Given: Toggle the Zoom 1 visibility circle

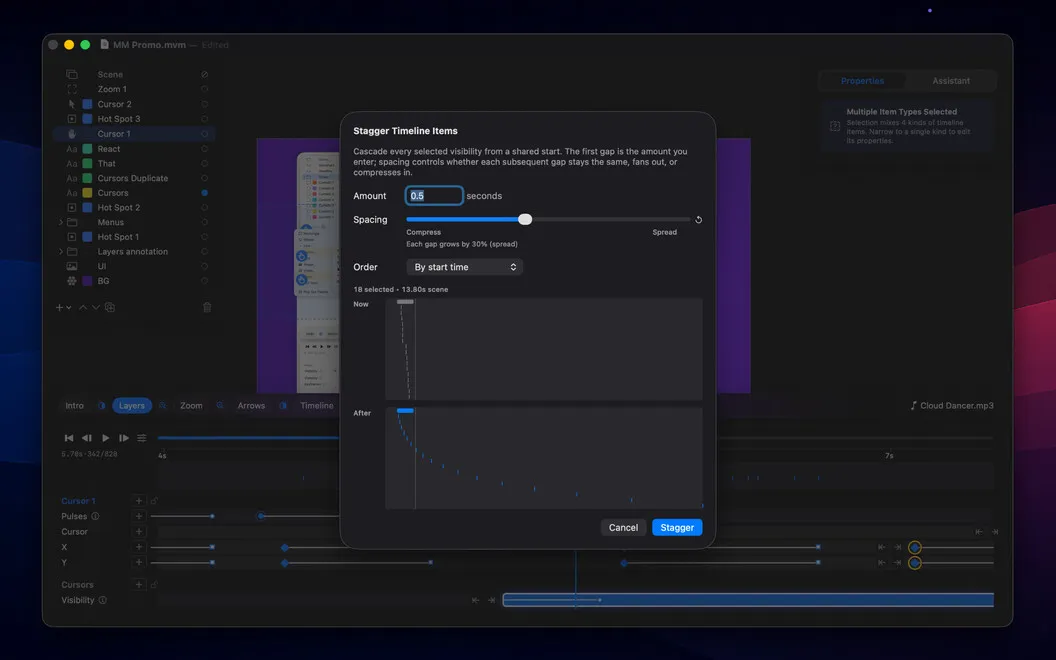Looking at the screenshot, I should (205, 89).
